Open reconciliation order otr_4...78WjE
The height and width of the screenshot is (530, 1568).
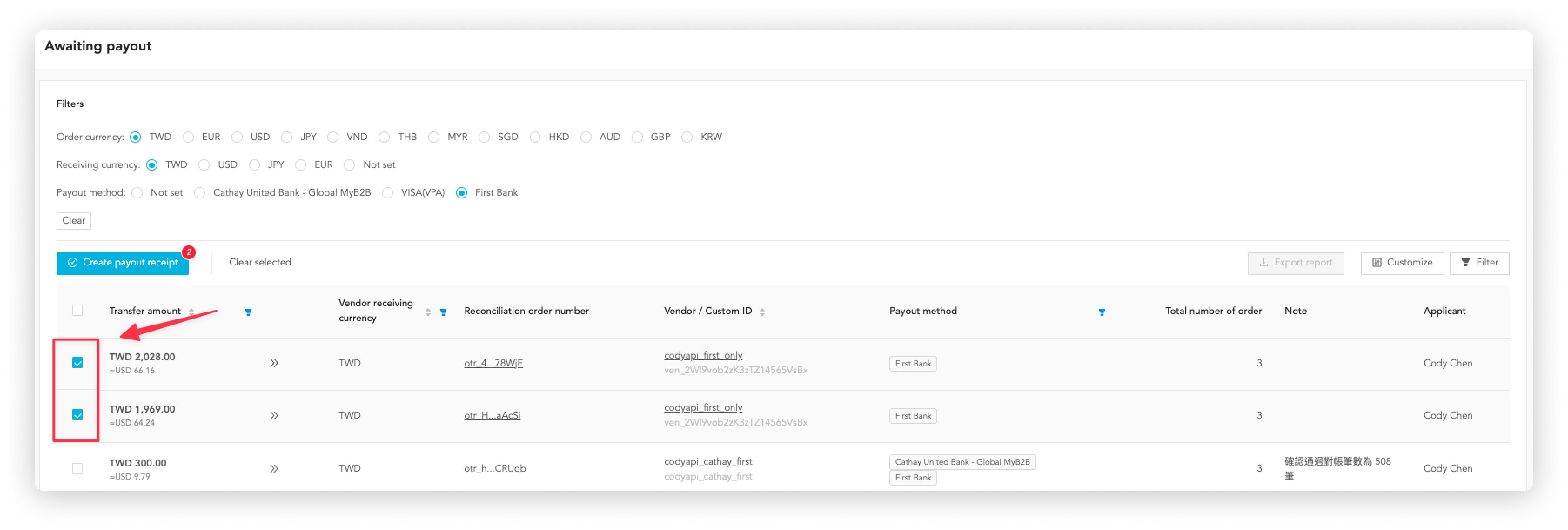coord(493,363)
